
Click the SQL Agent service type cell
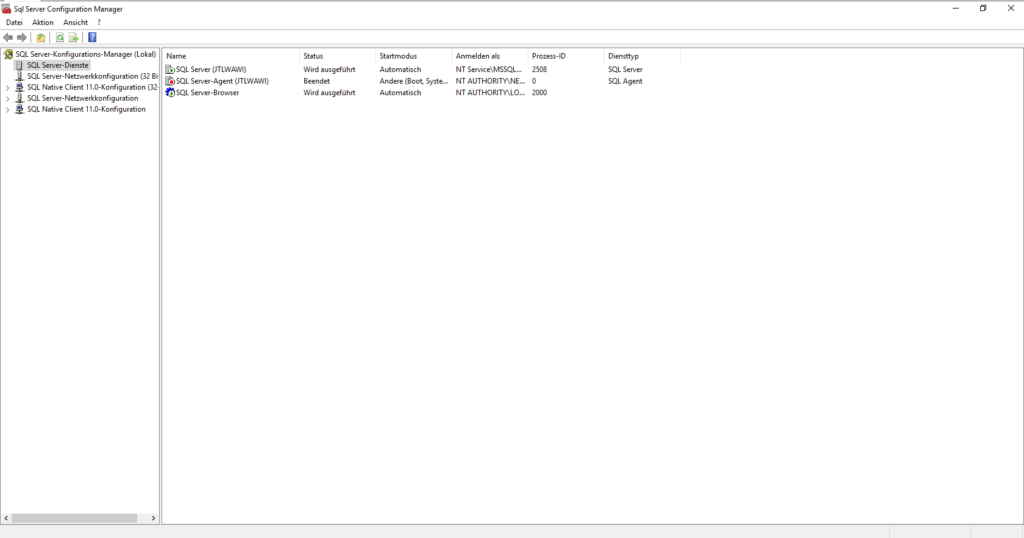coord(625,81)
